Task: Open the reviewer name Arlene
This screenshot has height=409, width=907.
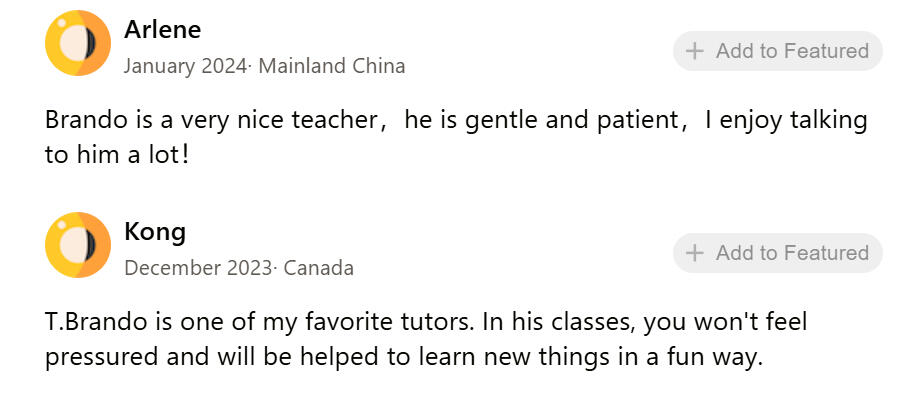Action: click(162, 30)
